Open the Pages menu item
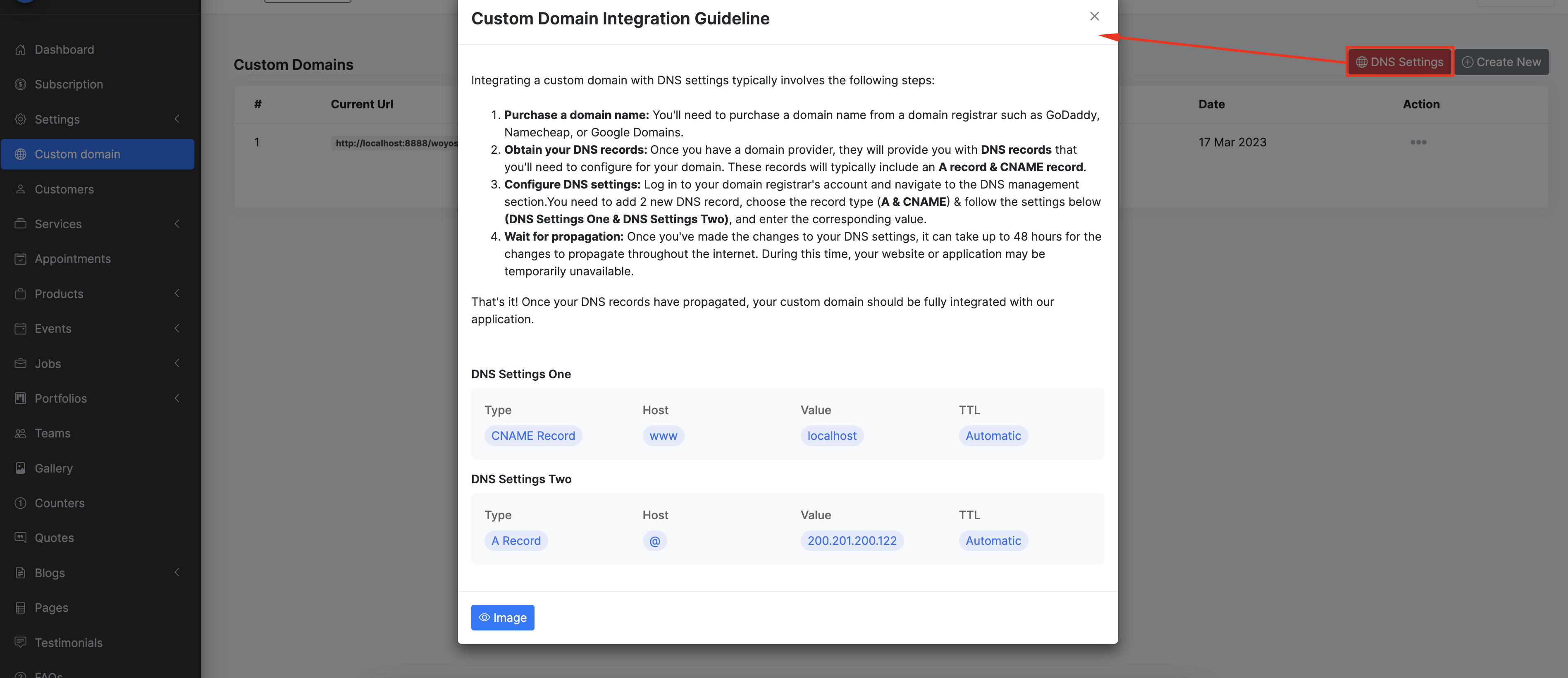 [x=51, y=607]
